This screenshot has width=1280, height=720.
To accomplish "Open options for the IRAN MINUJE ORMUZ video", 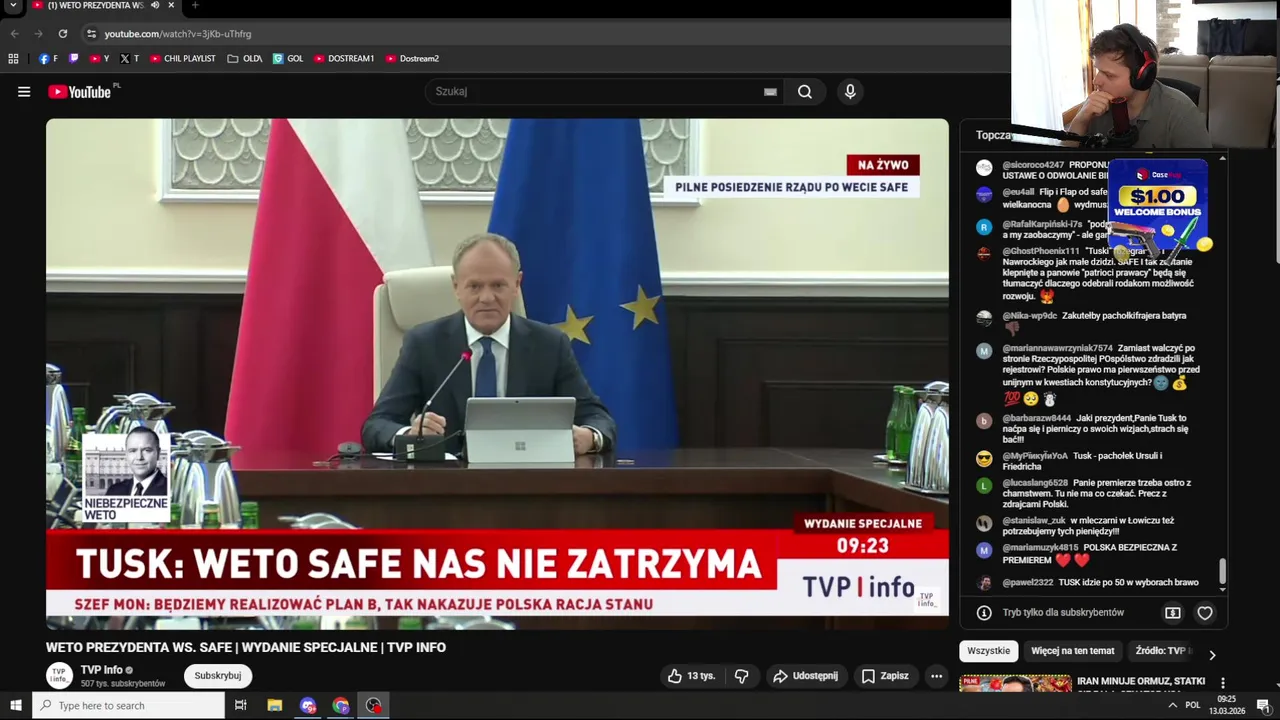I will [x=1222, y=683].
